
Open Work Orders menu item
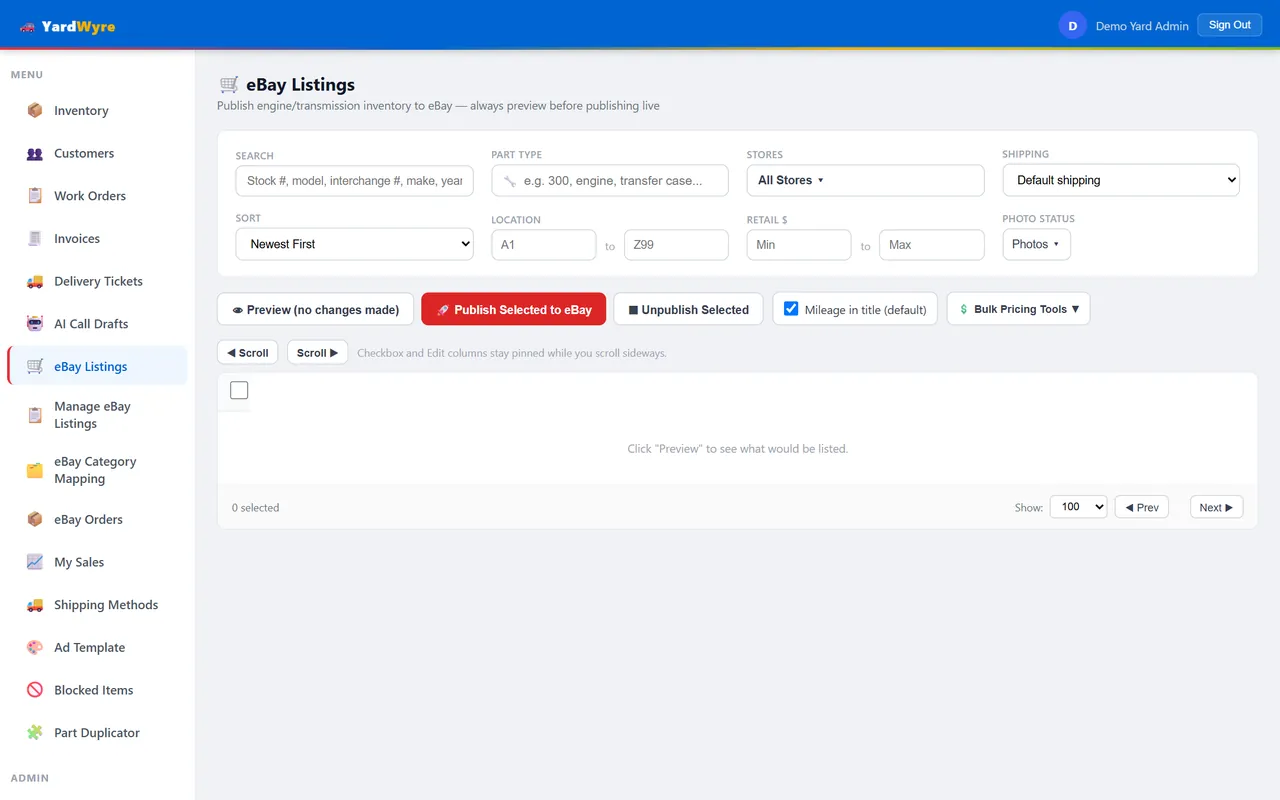pos(97,196)
